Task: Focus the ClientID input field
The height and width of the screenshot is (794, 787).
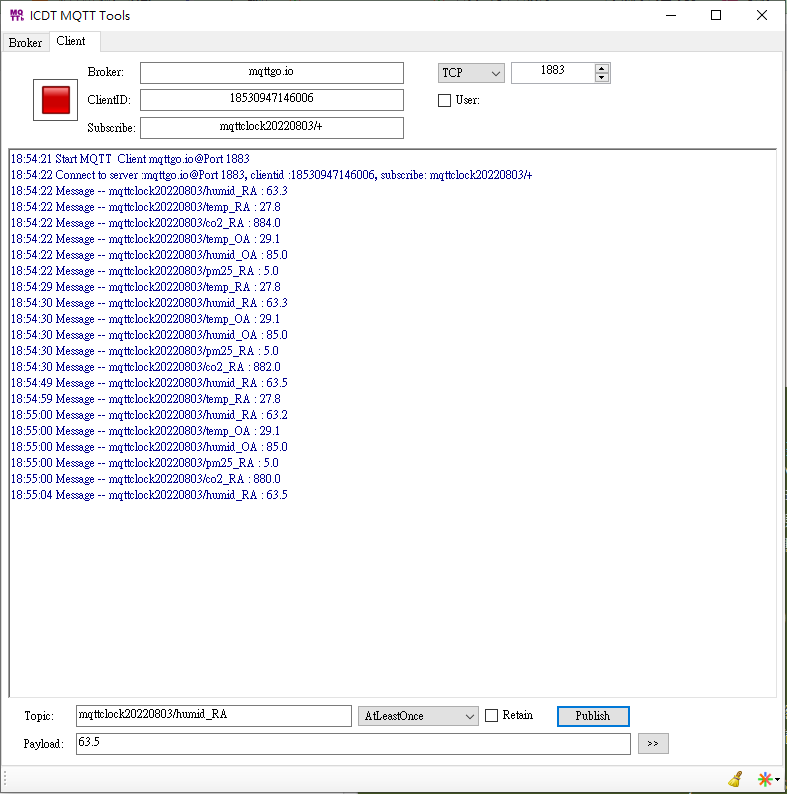Action: 271,100
